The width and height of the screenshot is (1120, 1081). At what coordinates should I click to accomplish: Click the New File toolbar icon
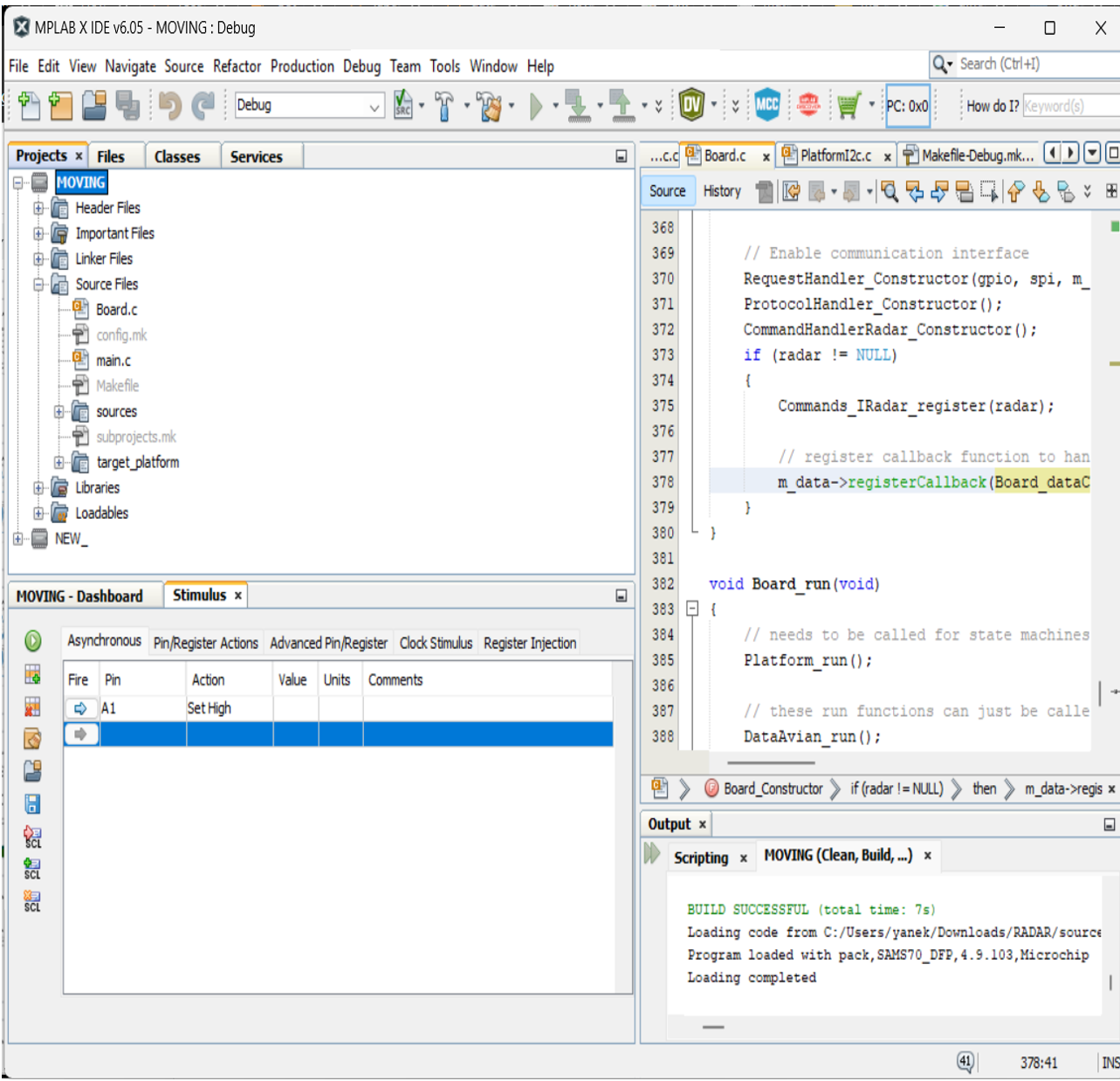tap(29, 106)
